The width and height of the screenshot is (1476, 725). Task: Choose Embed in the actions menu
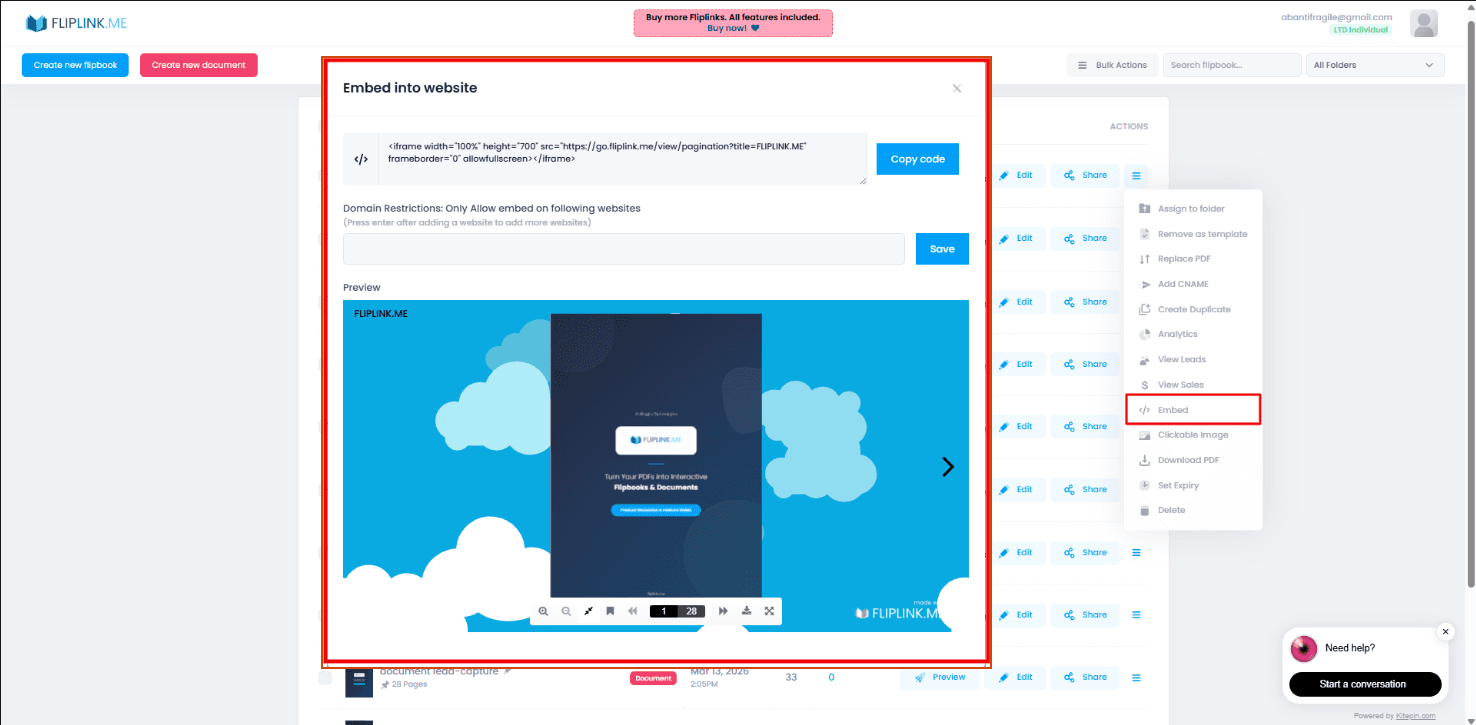(1194, 410)
